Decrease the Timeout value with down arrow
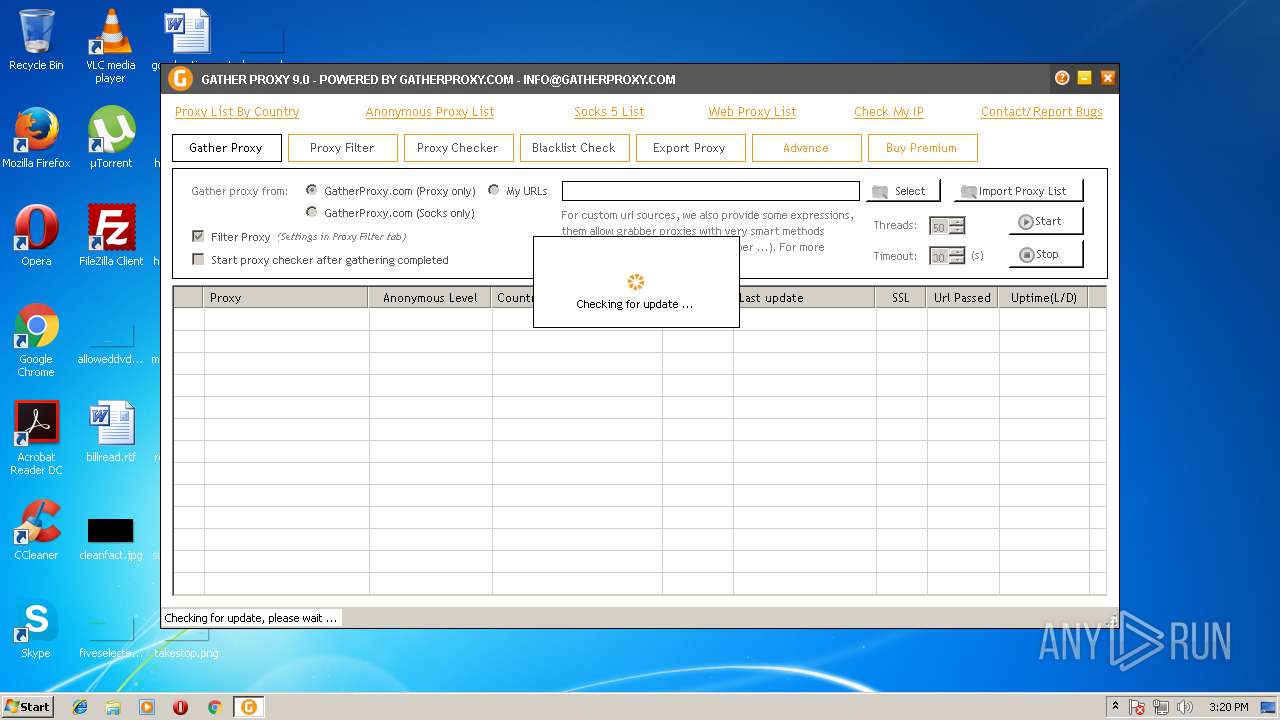 pos(957,260)
